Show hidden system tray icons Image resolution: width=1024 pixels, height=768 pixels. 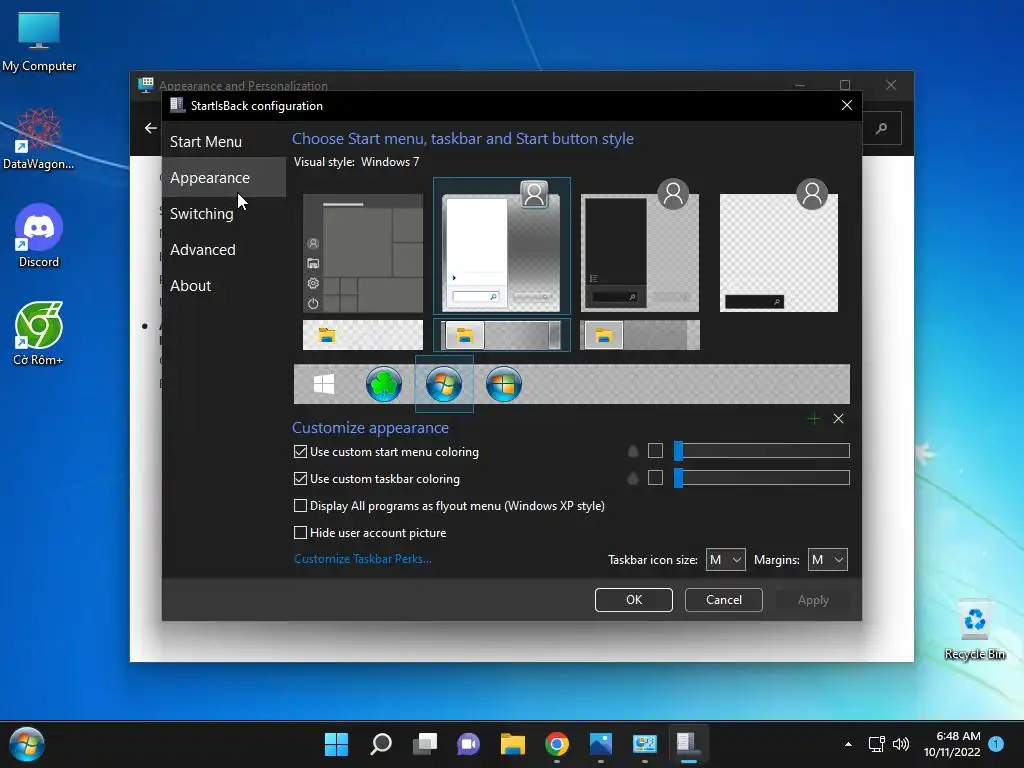pyautogui.click(x=848, y=744)
